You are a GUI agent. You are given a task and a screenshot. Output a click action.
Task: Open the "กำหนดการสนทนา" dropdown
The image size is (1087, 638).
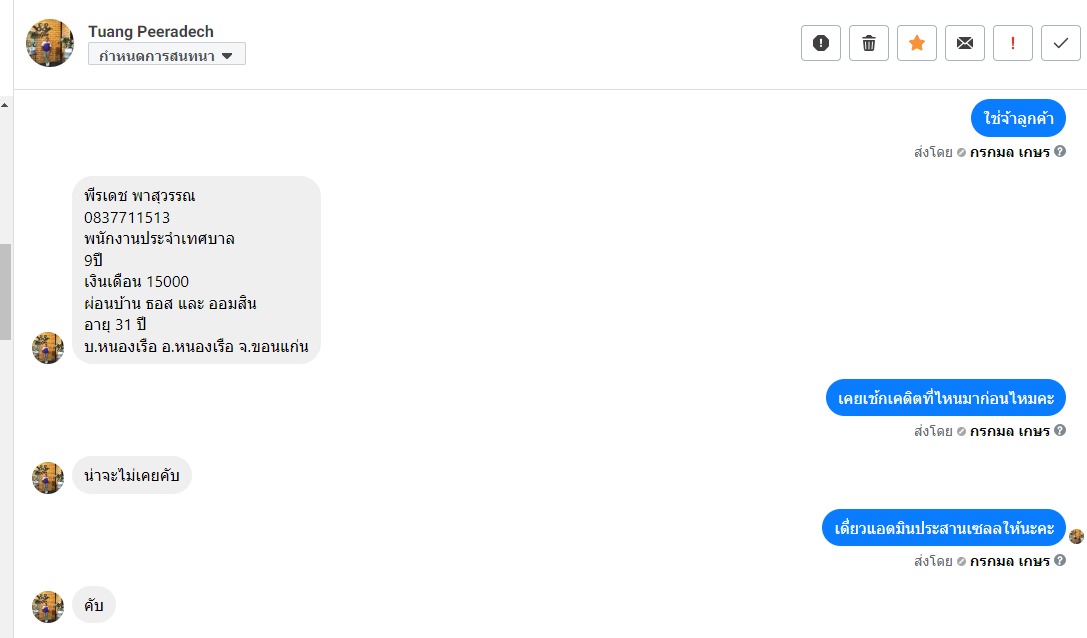pyautogui.click(x=167, y=55)
